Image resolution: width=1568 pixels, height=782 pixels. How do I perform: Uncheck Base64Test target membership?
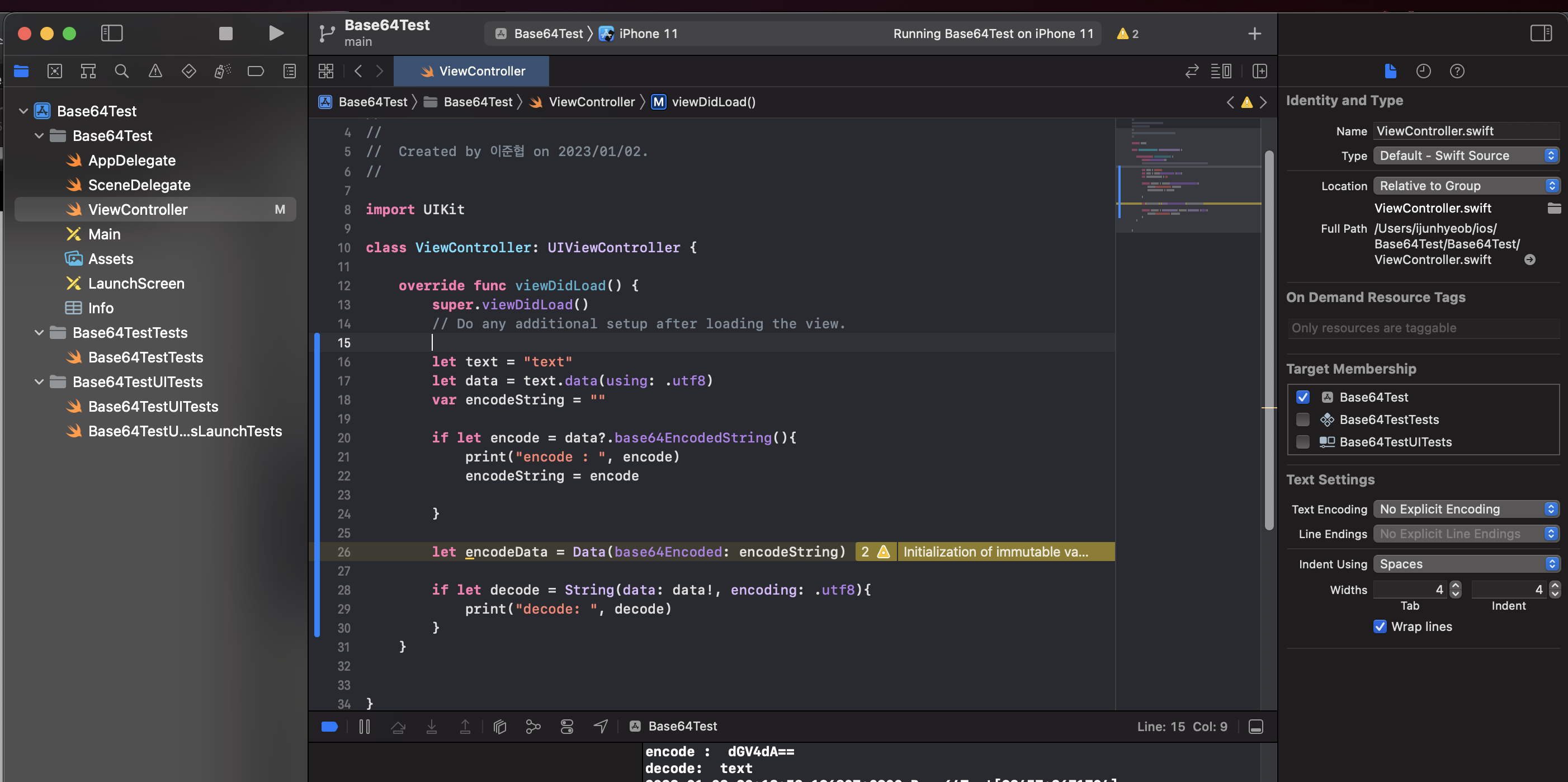(1302, 397)
